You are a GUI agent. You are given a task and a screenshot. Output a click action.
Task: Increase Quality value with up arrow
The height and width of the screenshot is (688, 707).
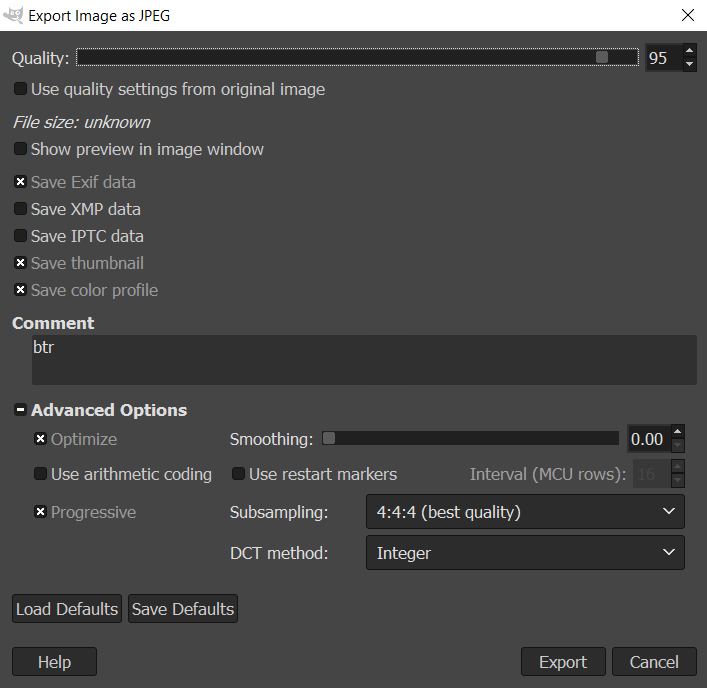pos(688,51)
